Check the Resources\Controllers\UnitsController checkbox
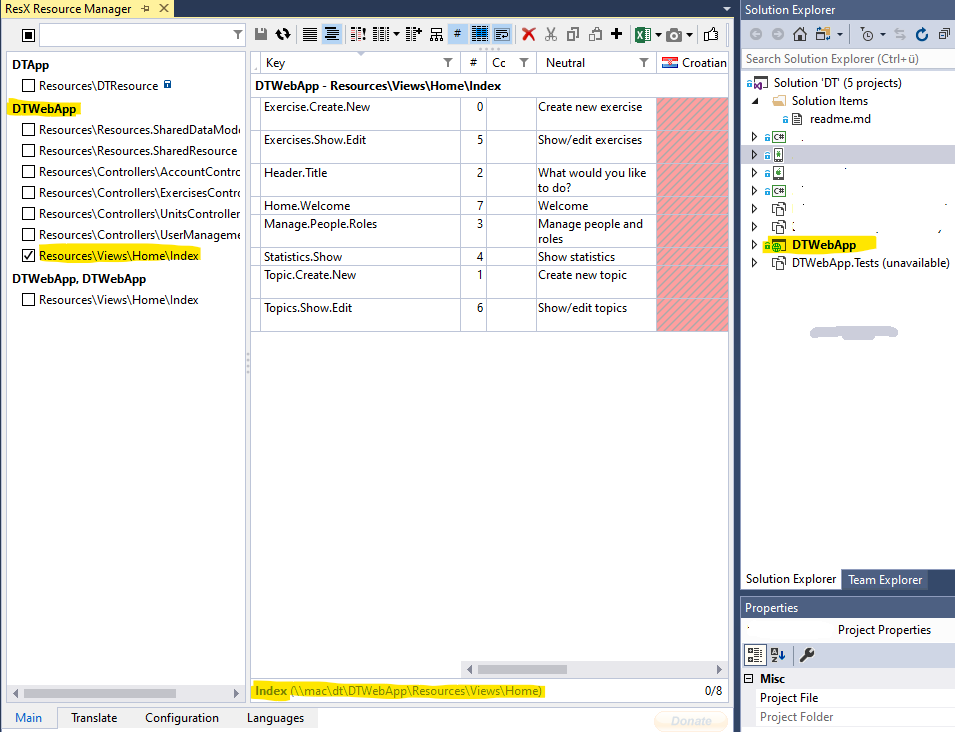The width and height of the screenshot is (955, 732). tap(27, 213)
